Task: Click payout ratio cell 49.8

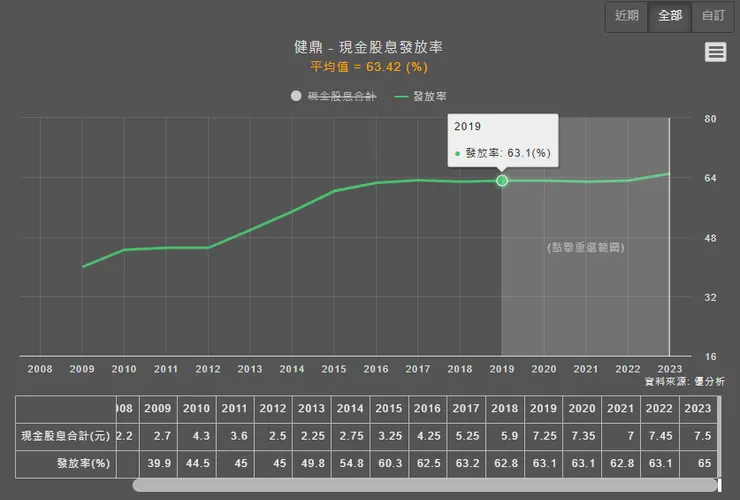Action: tap(312, 464)
